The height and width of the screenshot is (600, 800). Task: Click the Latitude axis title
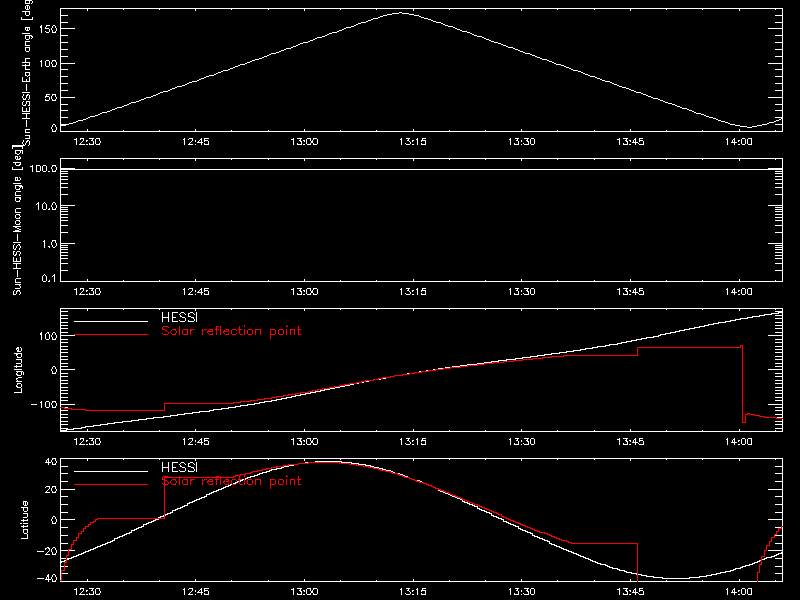[24, 520]
